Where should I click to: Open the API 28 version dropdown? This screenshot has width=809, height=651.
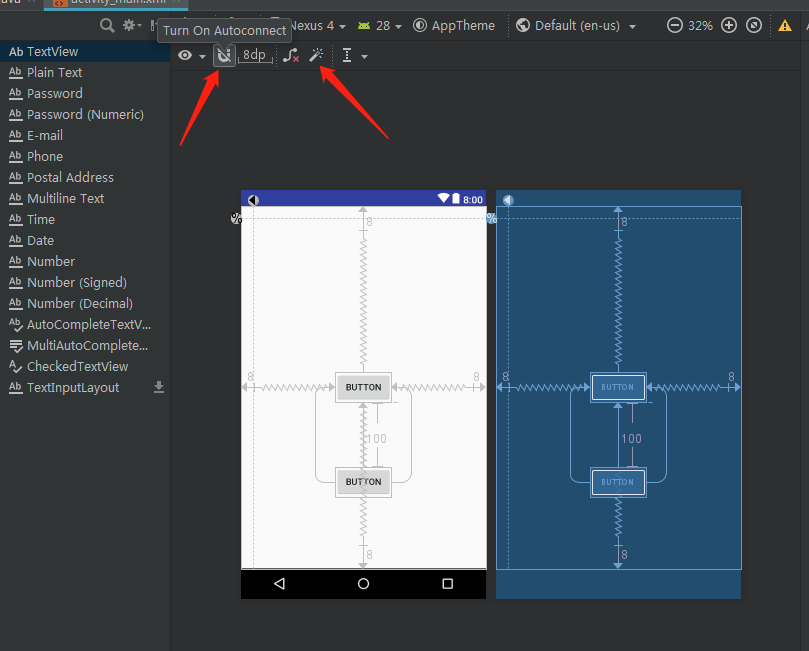[x=379, y=25]
